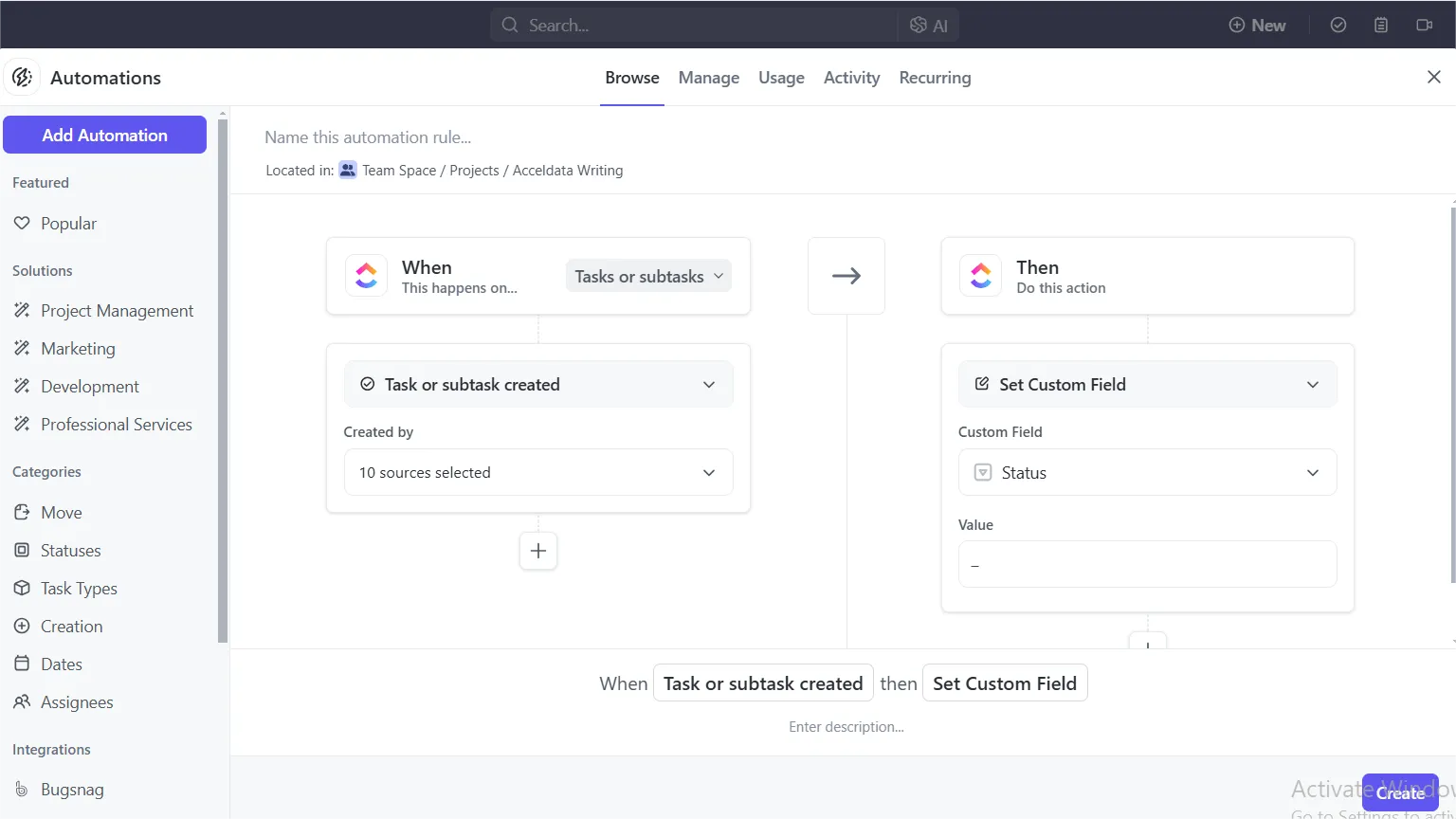1456x819 pixels.
Task: Click the wand icon beside Development
Action: point(22,386)
